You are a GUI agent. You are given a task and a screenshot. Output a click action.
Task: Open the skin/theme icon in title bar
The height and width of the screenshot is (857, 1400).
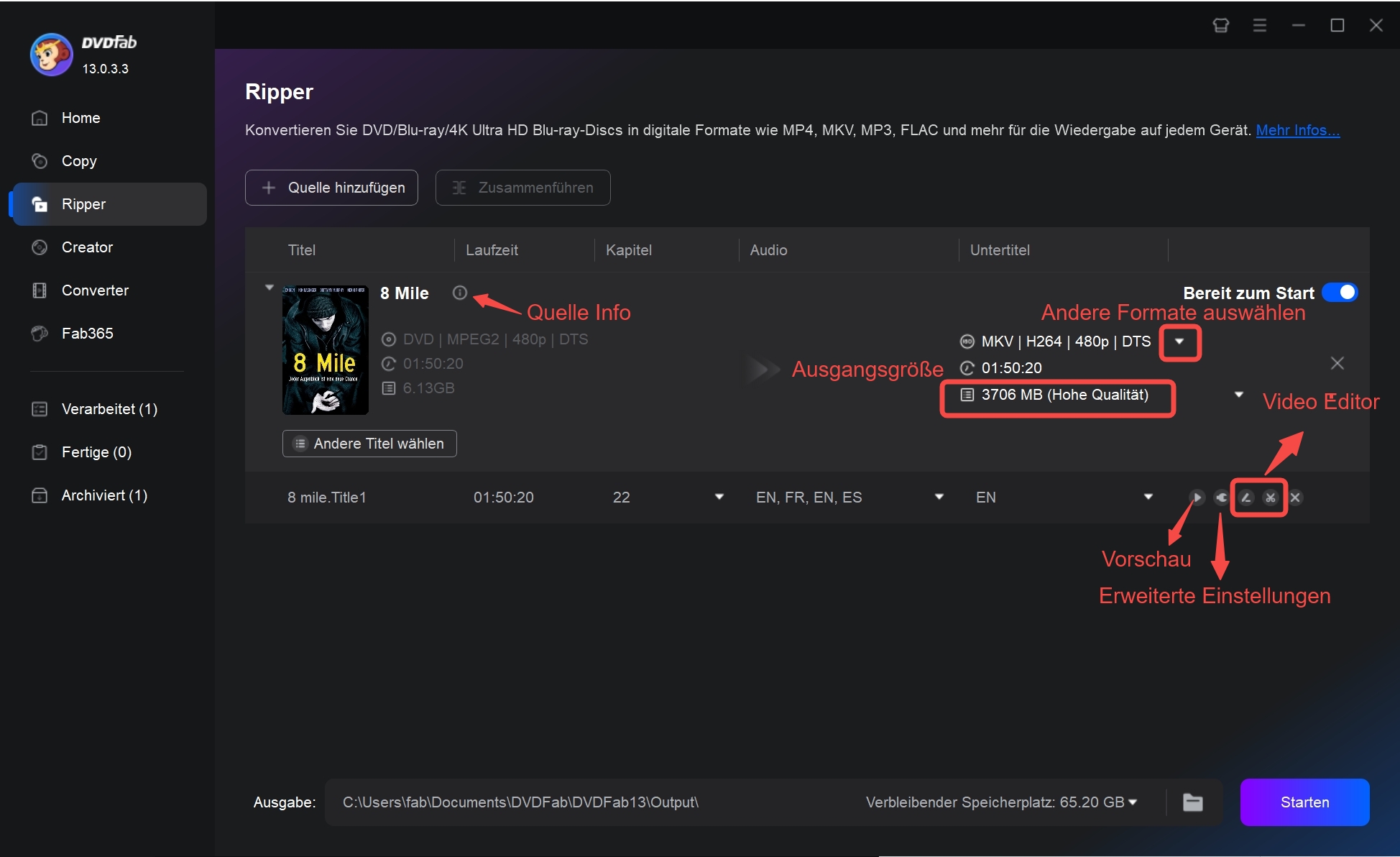pos(1220,25)
